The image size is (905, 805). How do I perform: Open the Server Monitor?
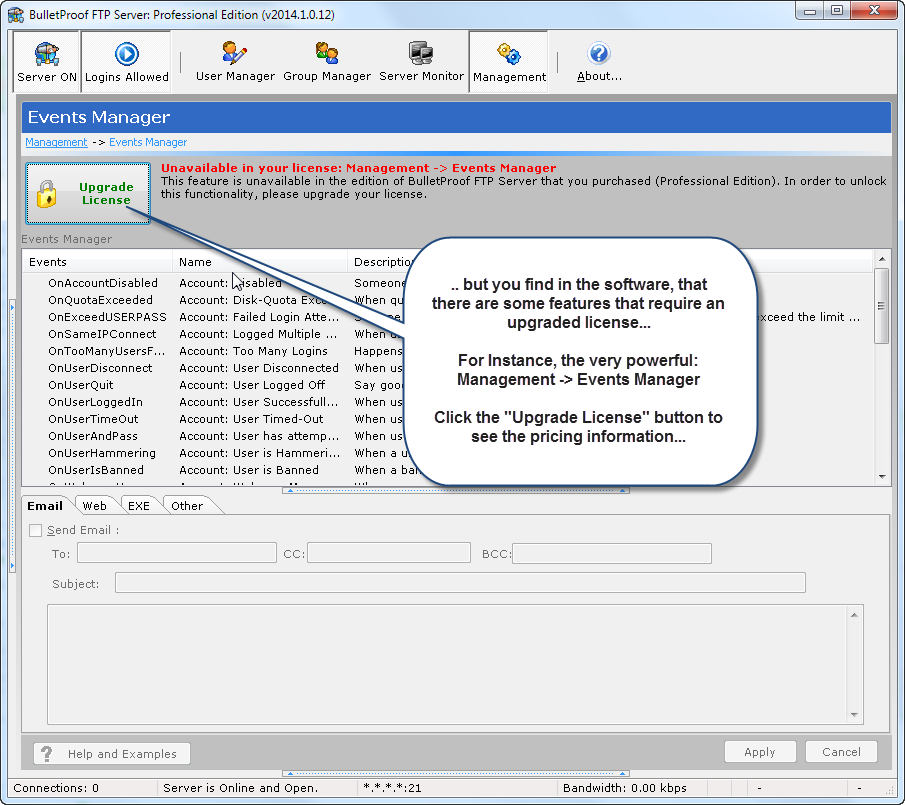click(x=421, y=62)
